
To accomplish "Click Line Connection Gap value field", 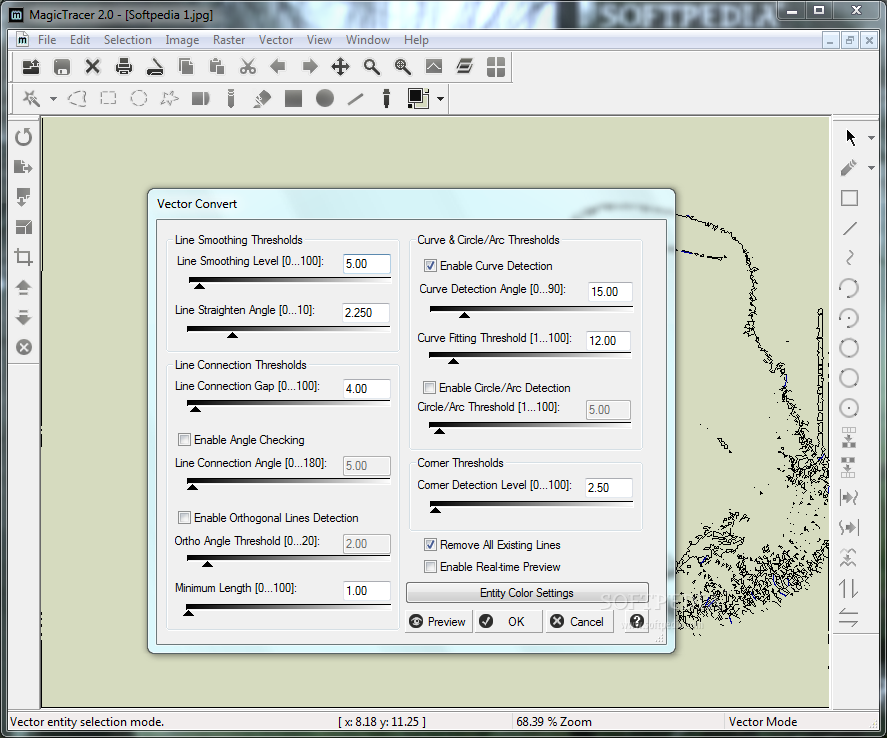I will (367, 389).
